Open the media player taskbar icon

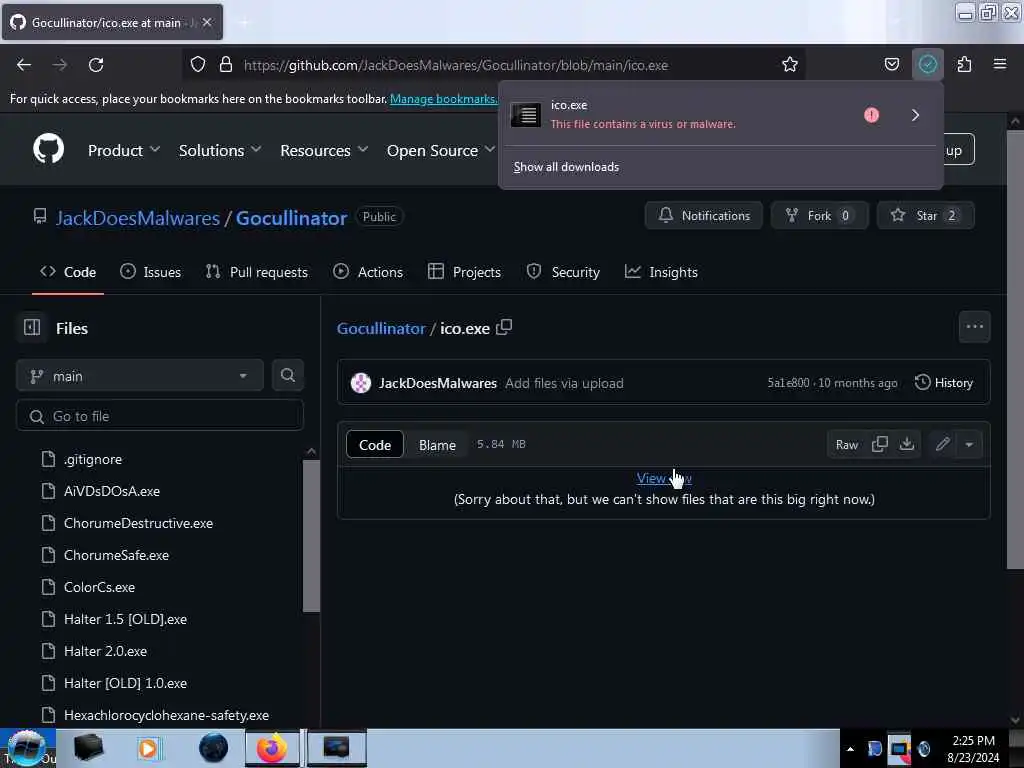149,748
